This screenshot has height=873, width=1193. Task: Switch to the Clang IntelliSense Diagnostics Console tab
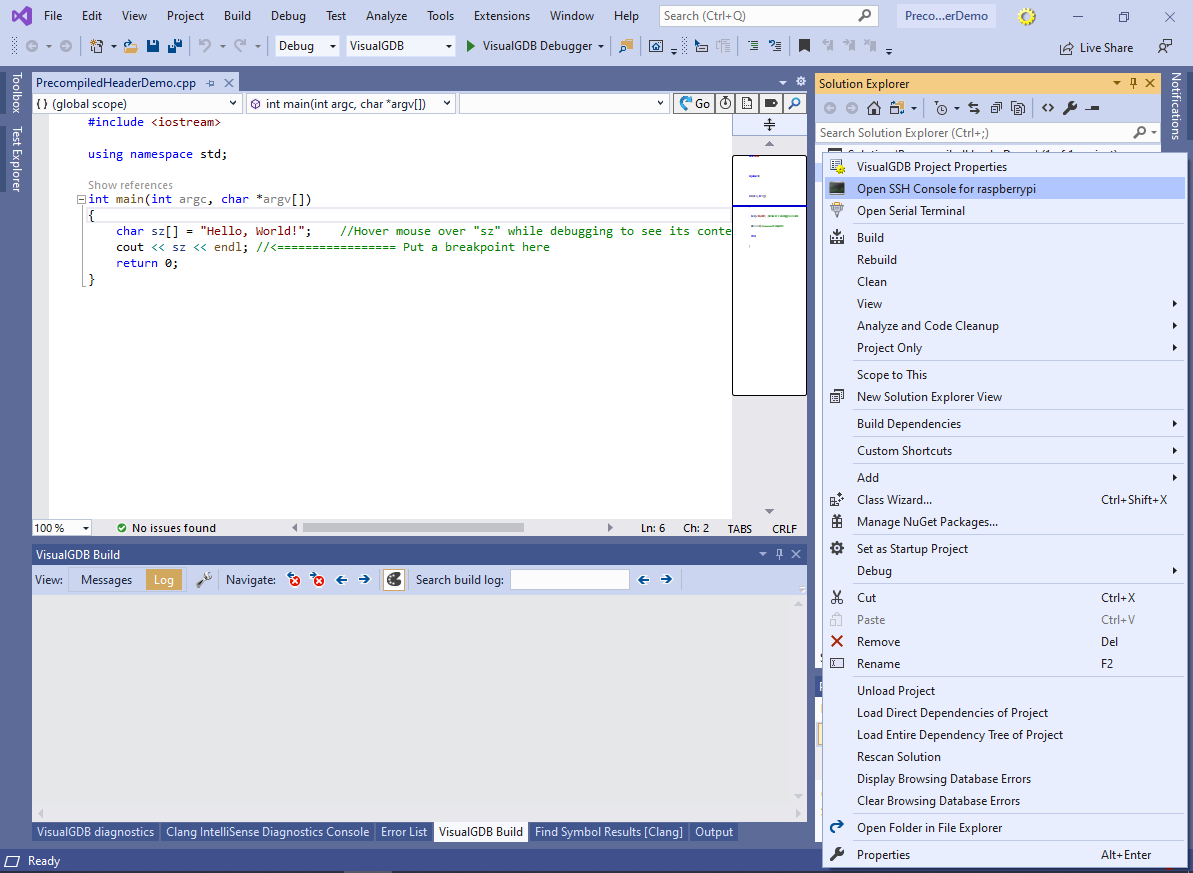click(268, 832)
